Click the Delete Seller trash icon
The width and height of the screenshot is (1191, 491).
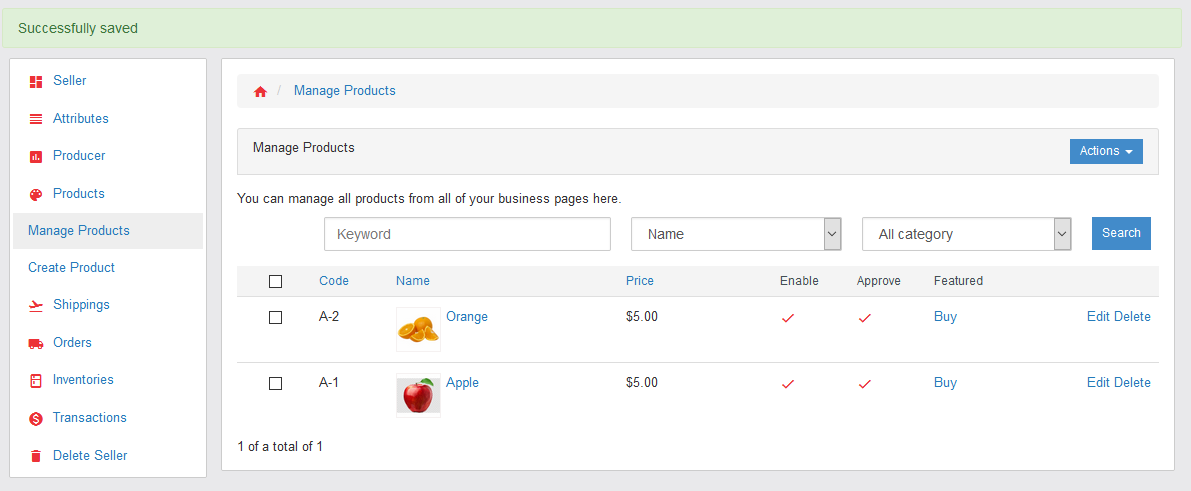36,456
